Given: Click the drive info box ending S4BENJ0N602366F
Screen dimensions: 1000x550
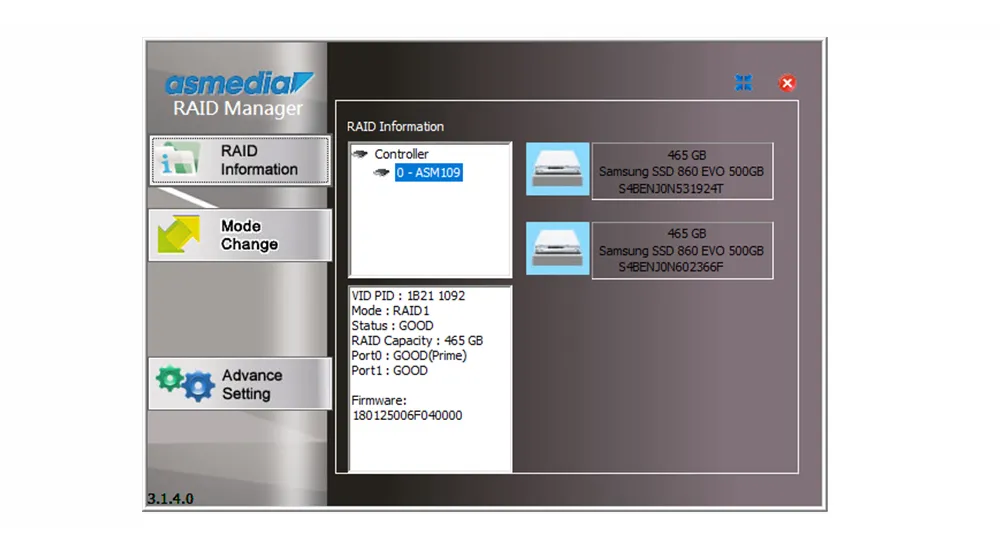Looking at the screenshot, I should 682,251.
